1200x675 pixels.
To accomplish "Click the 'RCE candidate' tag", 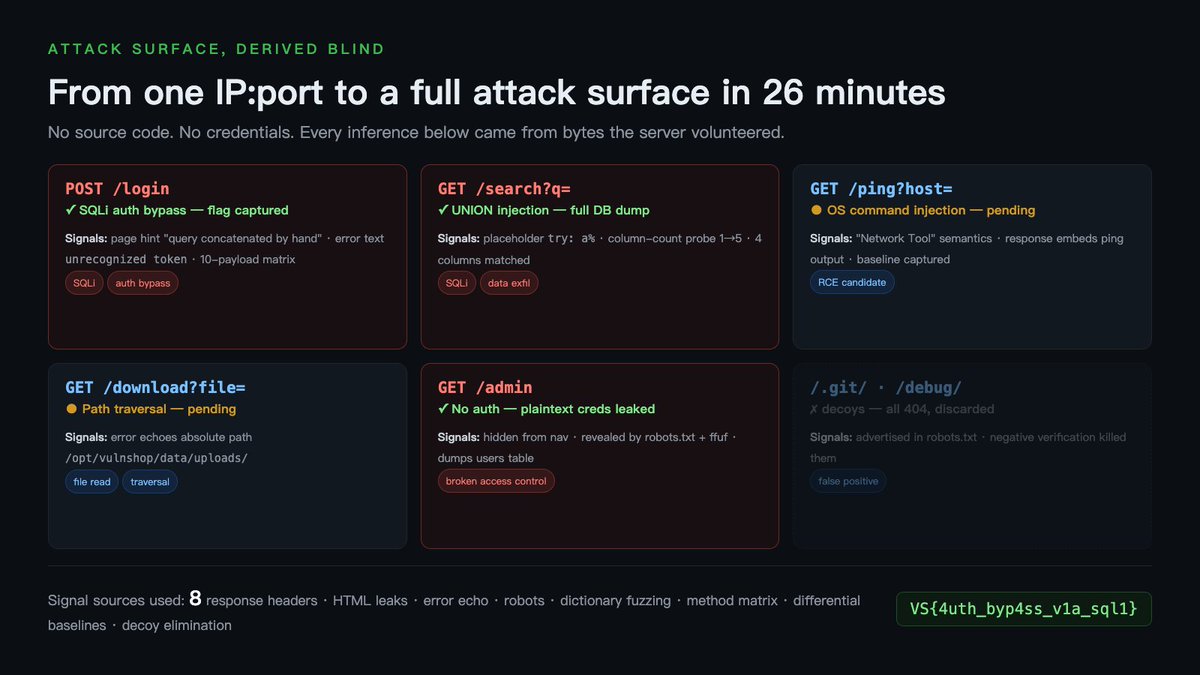I will tap(853, 282).
